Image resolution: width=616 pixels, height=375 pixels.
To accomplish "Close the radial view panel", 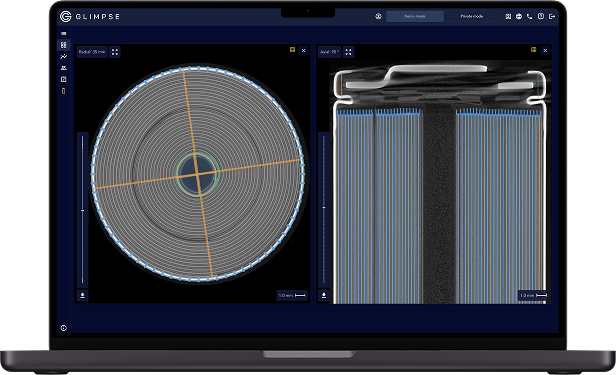I will [303, 51].
